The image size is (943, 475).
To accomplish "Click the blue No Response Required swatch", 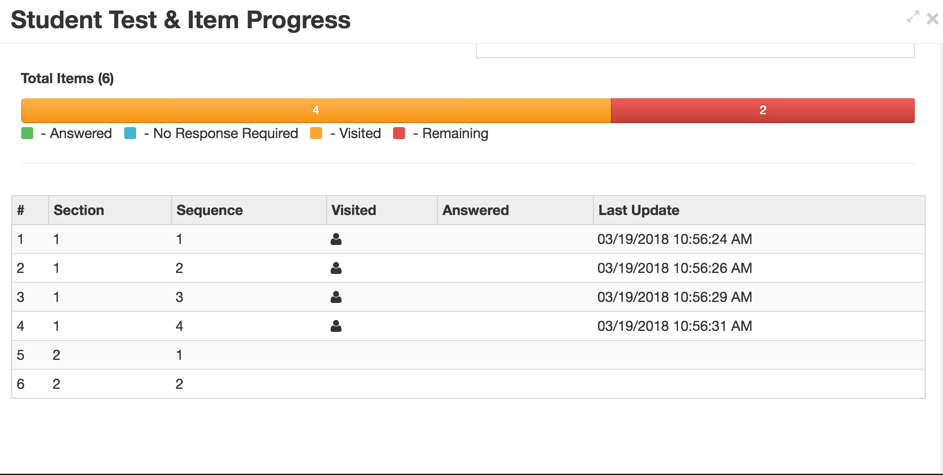I will pyautogui.click(x=130, y=134).
